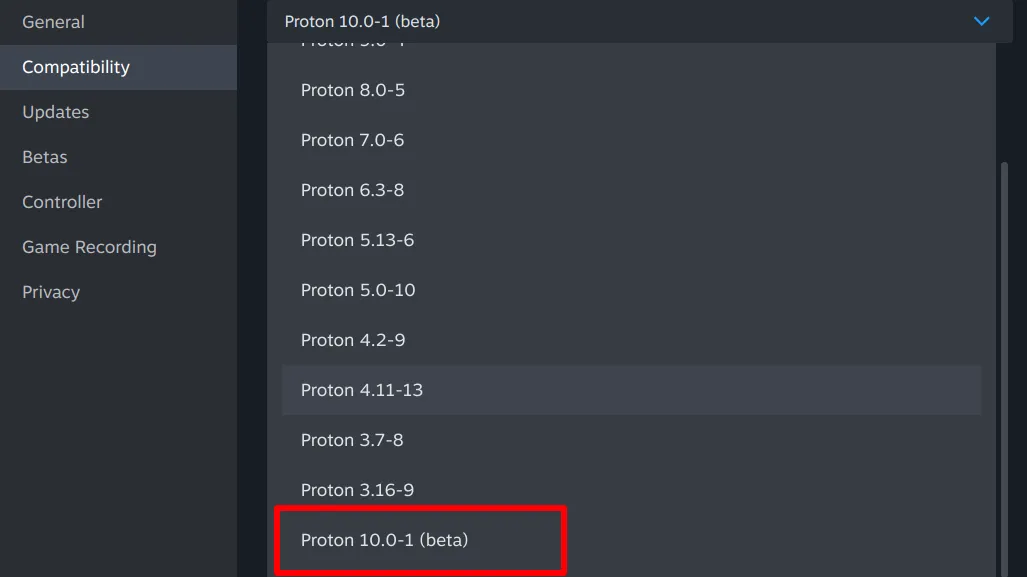Image resolution: width=1027 pixels, height=577 pixels.
Task: Select Proton 7.0-6
Action: pos(351,140)
